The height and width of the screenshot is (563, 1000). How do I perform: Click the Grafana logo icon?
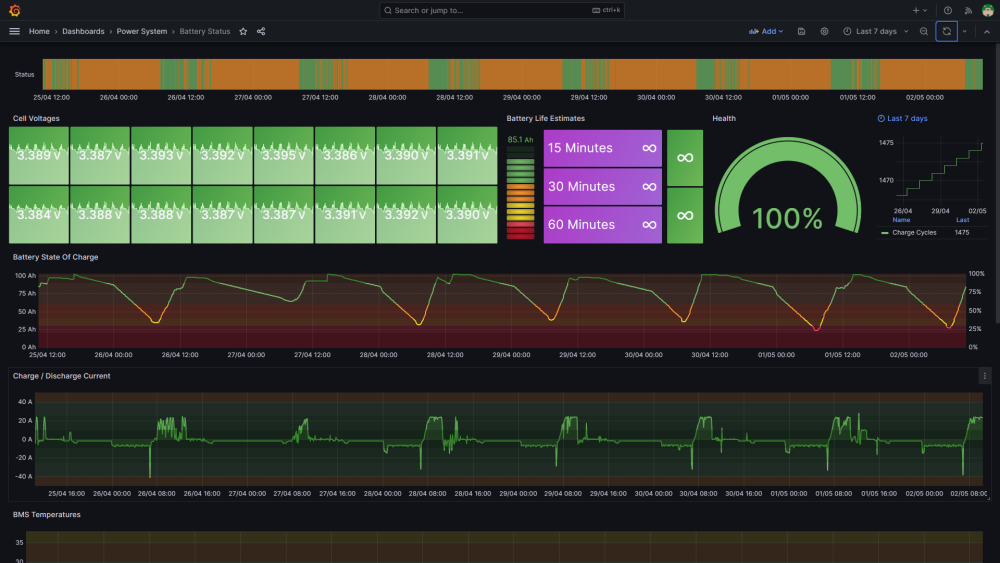coord(14,10)
